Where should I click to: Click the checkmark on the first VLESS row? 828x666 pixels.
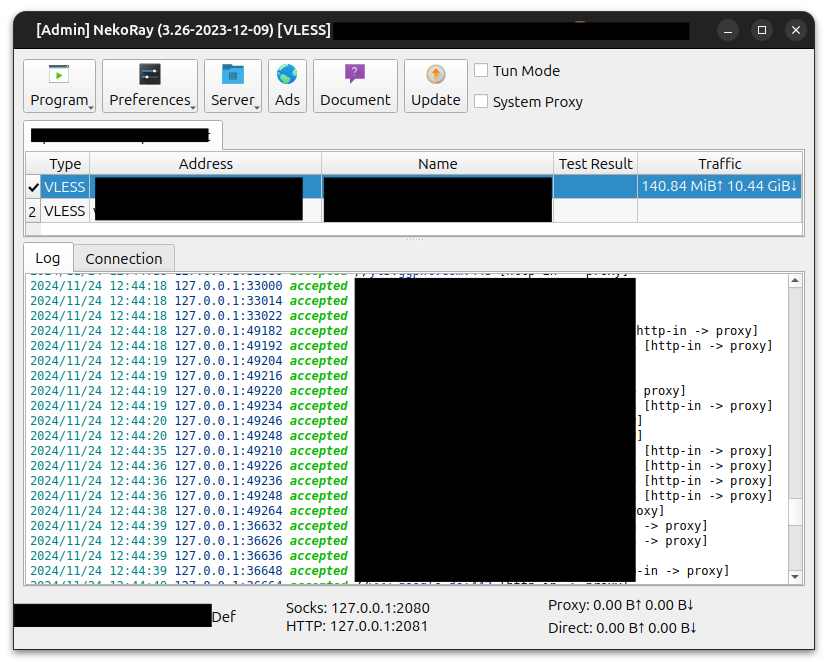(33, 187)
